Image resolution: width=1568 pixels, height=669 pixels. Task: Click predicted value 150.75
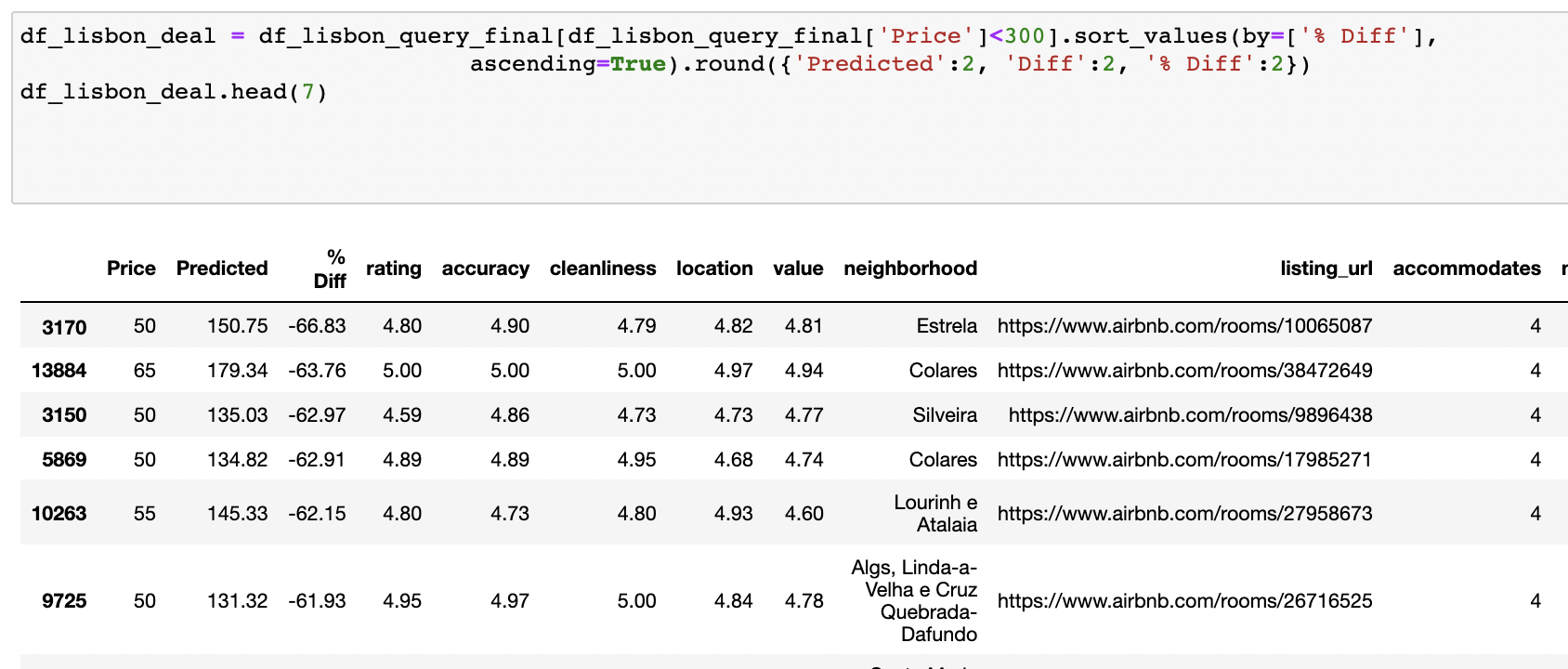coord(238,326)
